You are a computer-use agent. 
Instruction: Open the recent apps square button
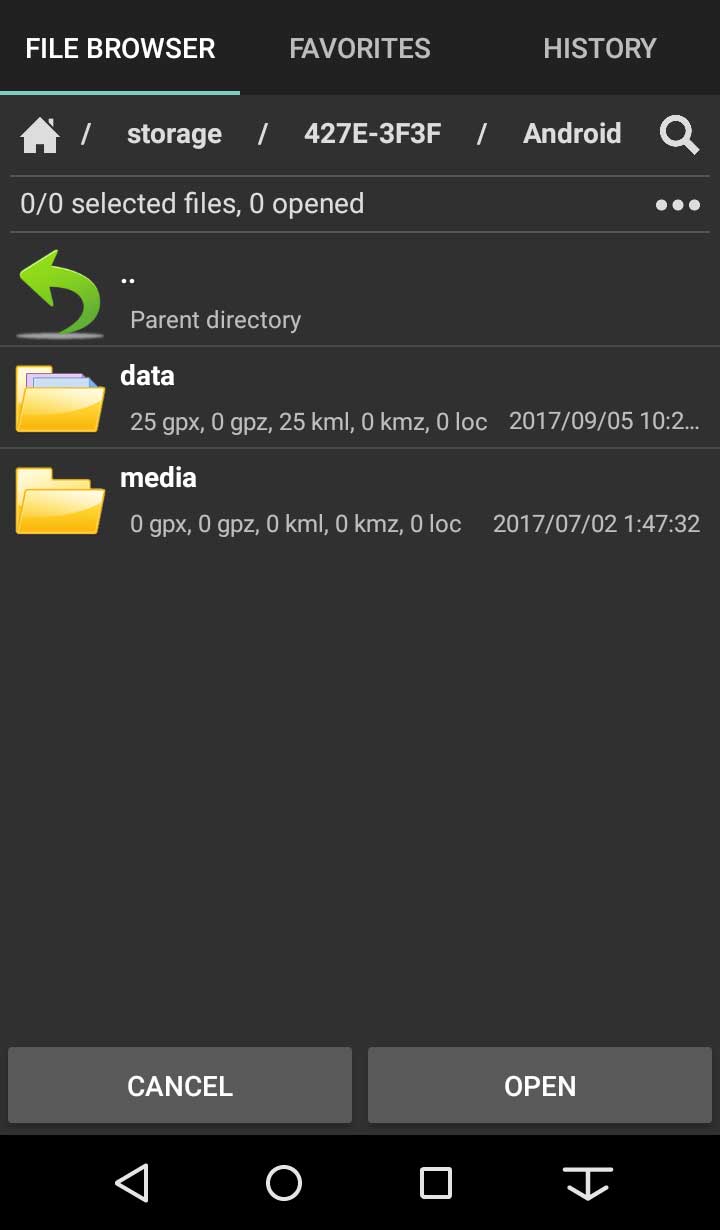(436, 1183)
